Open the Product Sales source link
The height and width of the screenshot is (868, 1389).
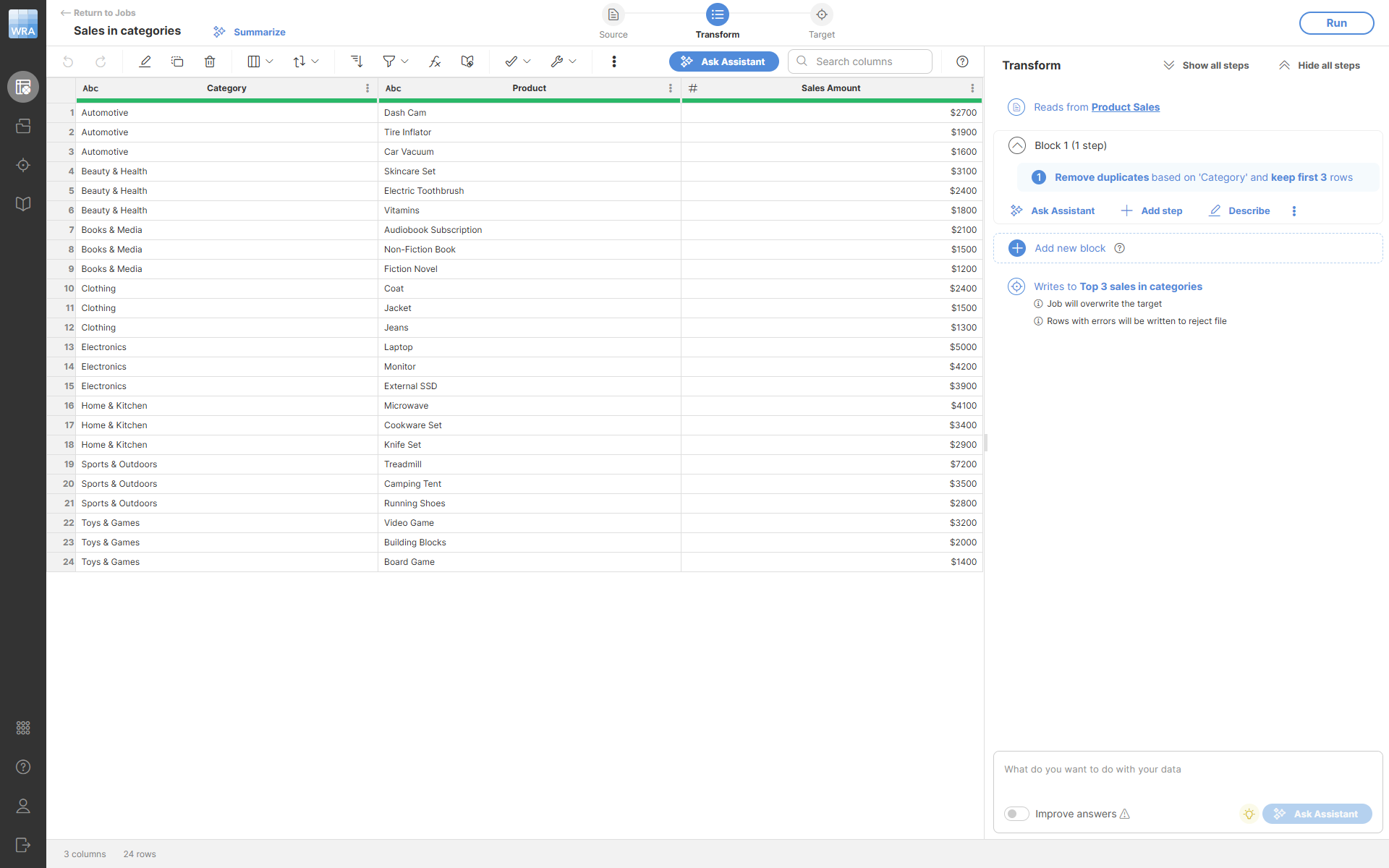pyautogui.click(x=1125, y=107)
